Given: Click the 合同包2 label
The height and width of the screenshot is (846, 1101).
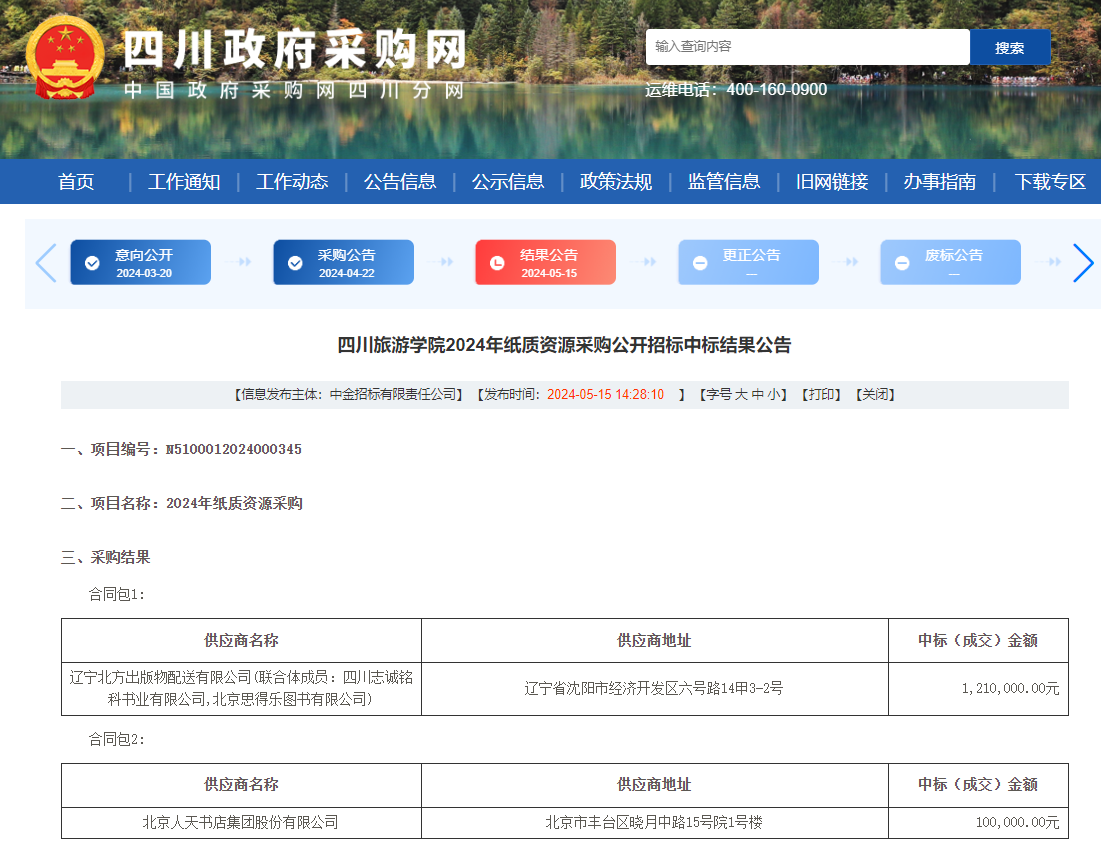Looking at the screenshot, I should point(117,739).
